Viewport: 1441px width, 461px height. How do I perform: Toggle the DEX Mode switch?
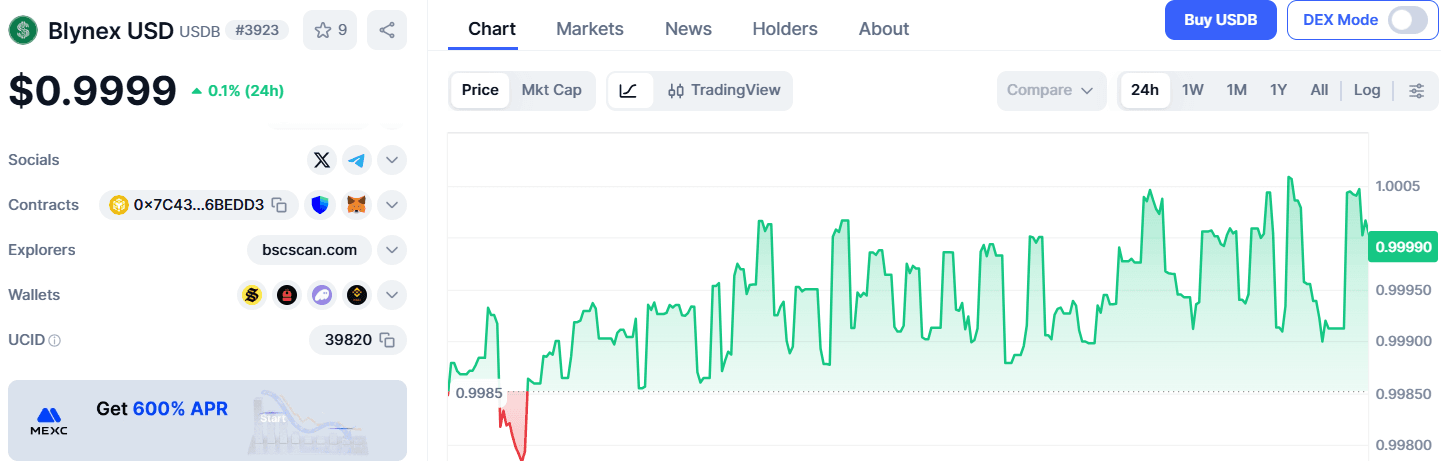(1407, 20)
